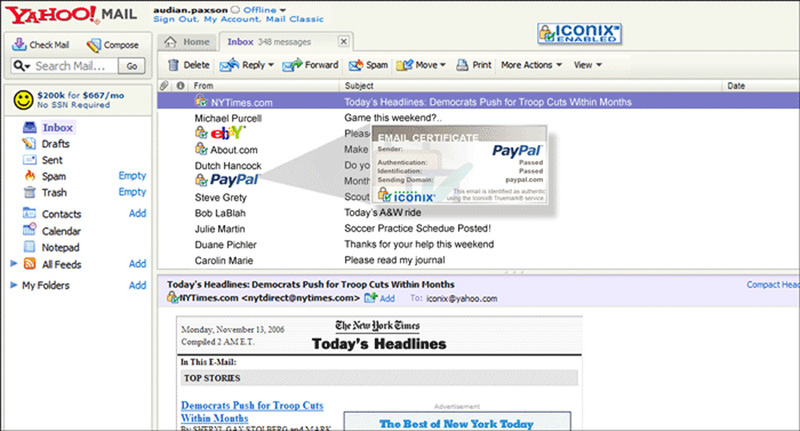Open Michael Purcell's message
The height and width of the screenshot is (431, 800).
pos(228,118)
